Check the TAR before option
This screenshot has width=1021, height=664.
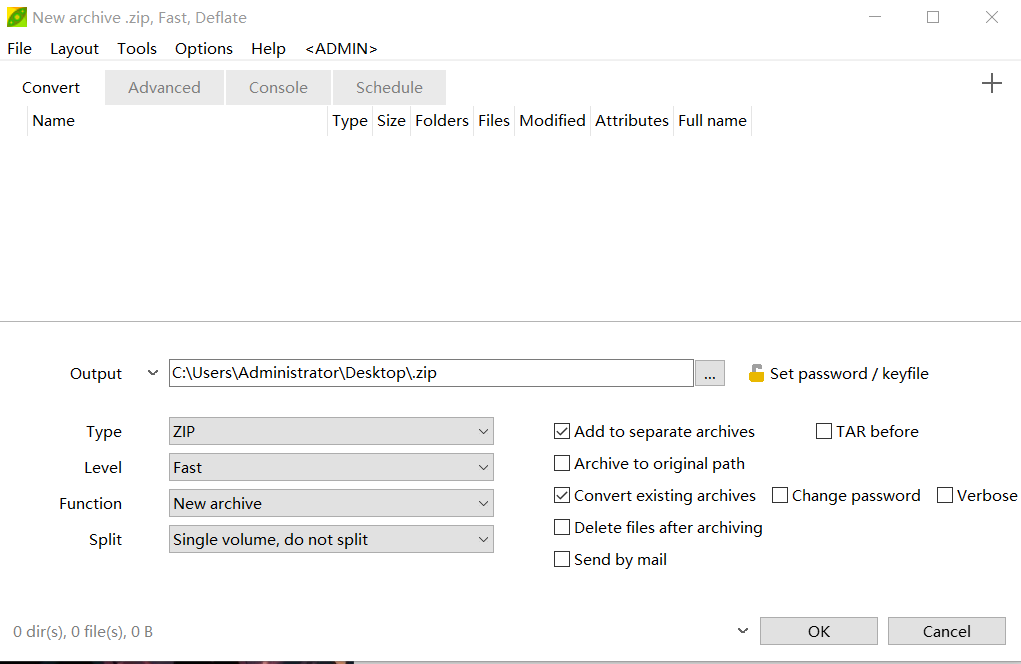pos(824,432)
